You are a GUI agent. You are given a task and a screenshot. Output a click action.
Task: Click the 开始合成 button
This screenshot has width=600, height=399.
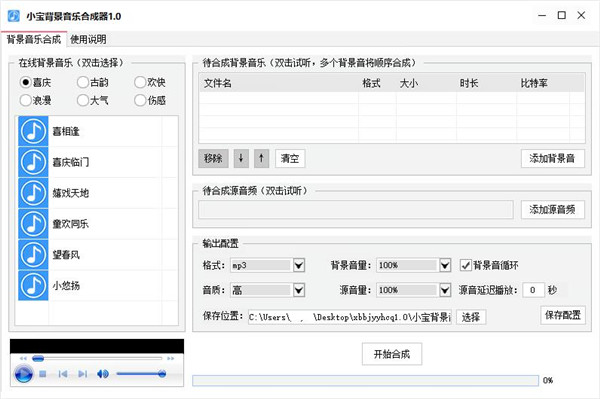[392, 354]
